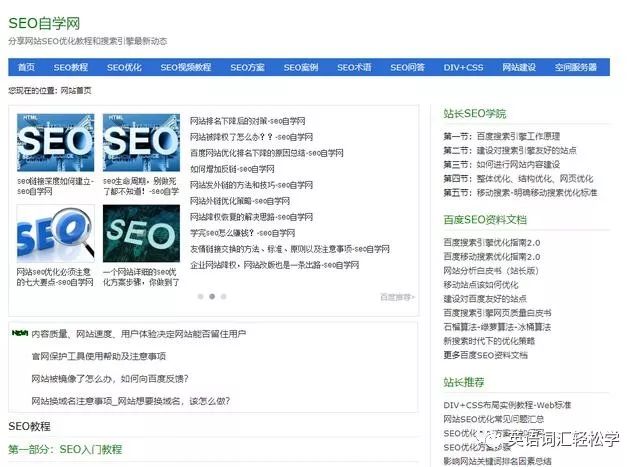Open 内容质量、网站速度、用户体验 article
Screen dimensions: 640x467
pyautogui.click(x=139, y=334)
